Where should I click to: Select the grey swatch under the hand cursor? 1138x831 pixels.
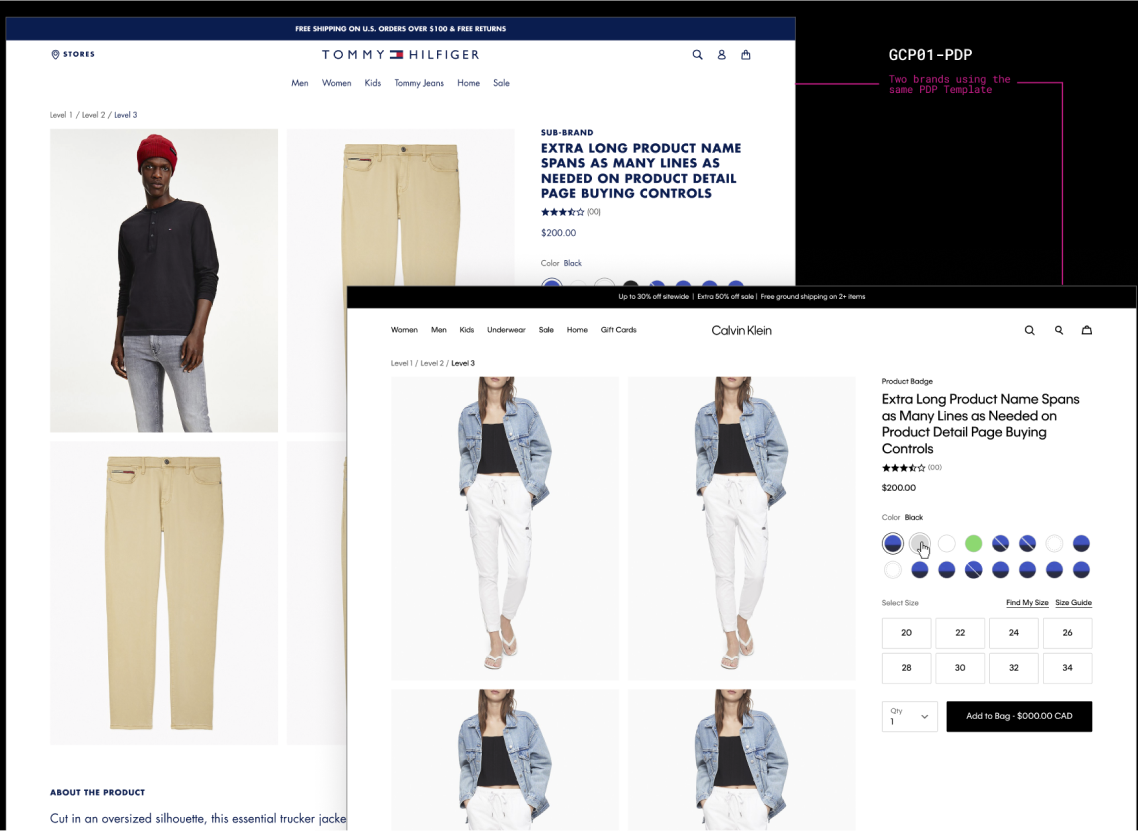pyautogui.click(x=920, y=542)
